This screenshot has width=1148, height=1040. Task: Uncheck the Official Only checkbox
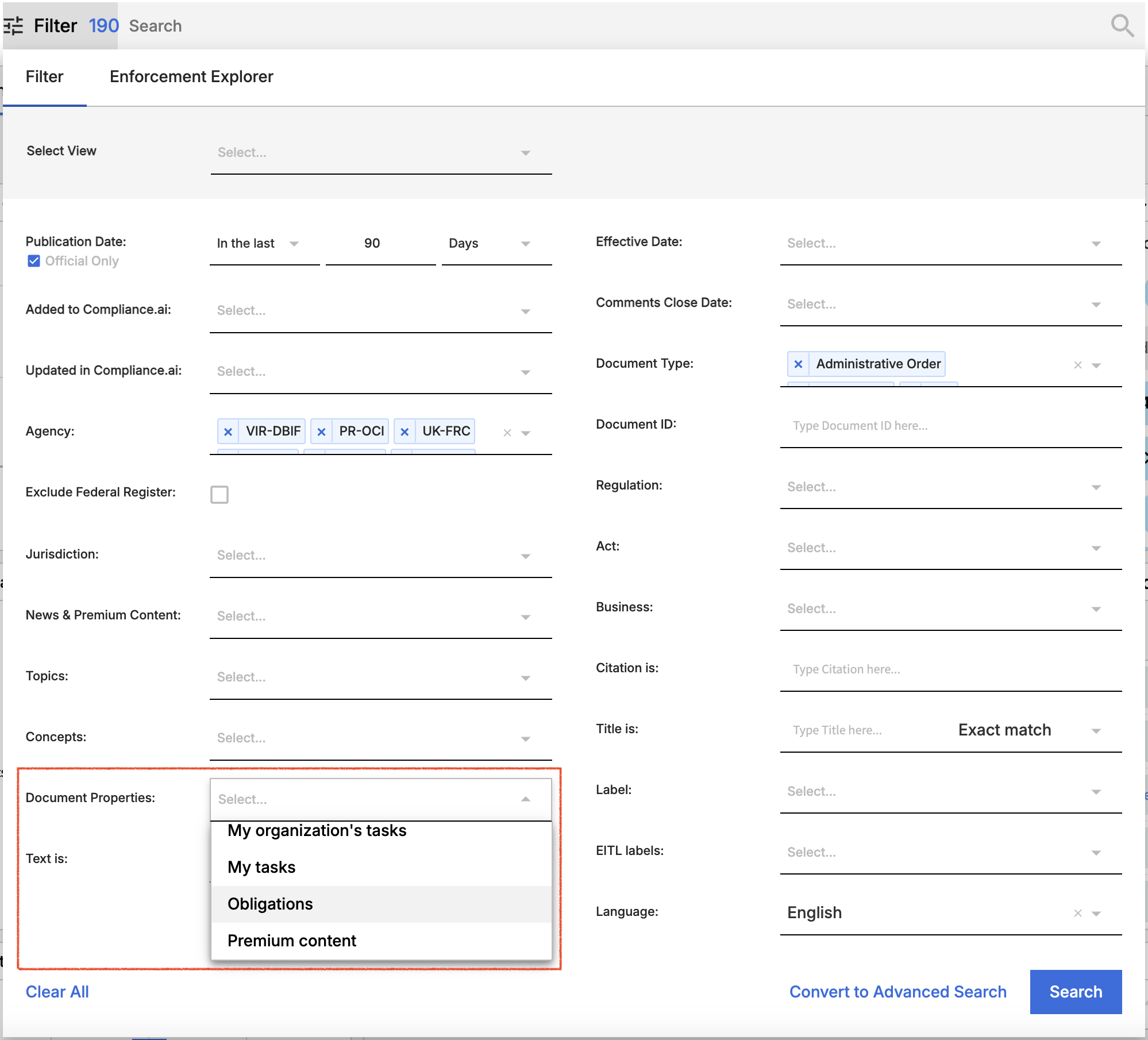(34, 261)
